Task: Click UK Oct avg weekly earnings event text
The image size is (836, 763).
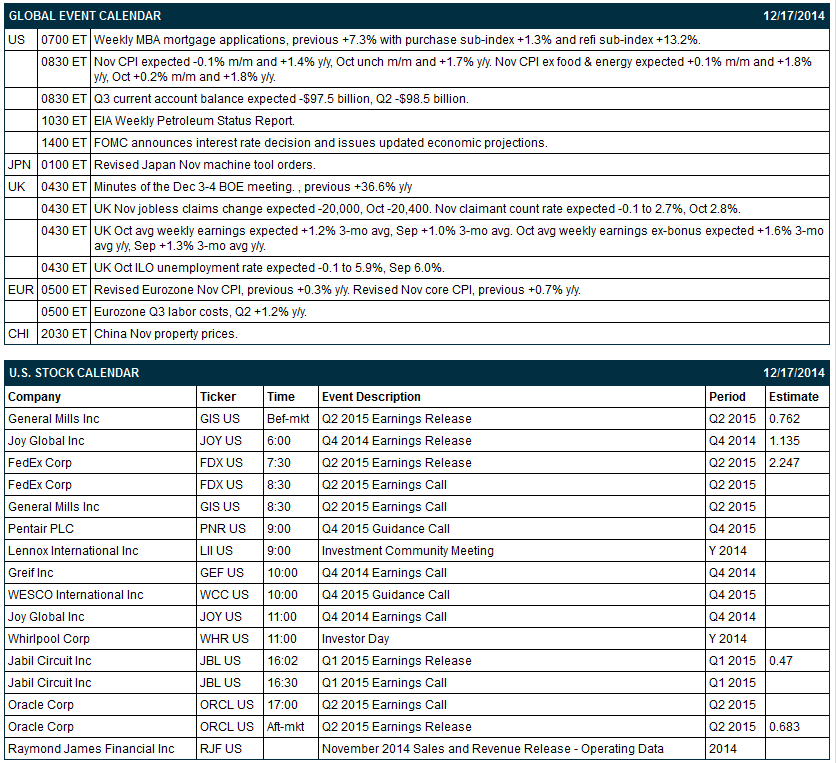Action: tap(459, 238)
